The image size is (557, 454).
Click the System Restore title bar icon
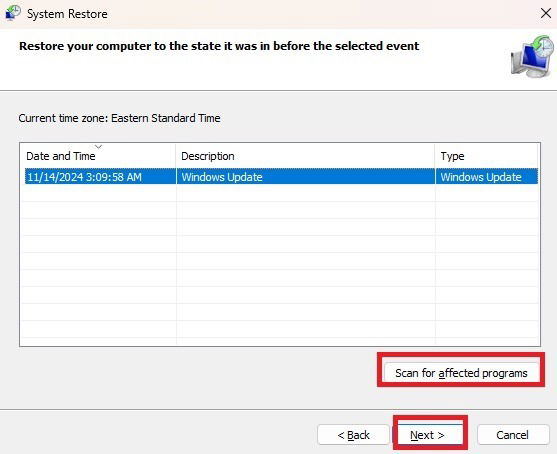[x=13, y=13]
